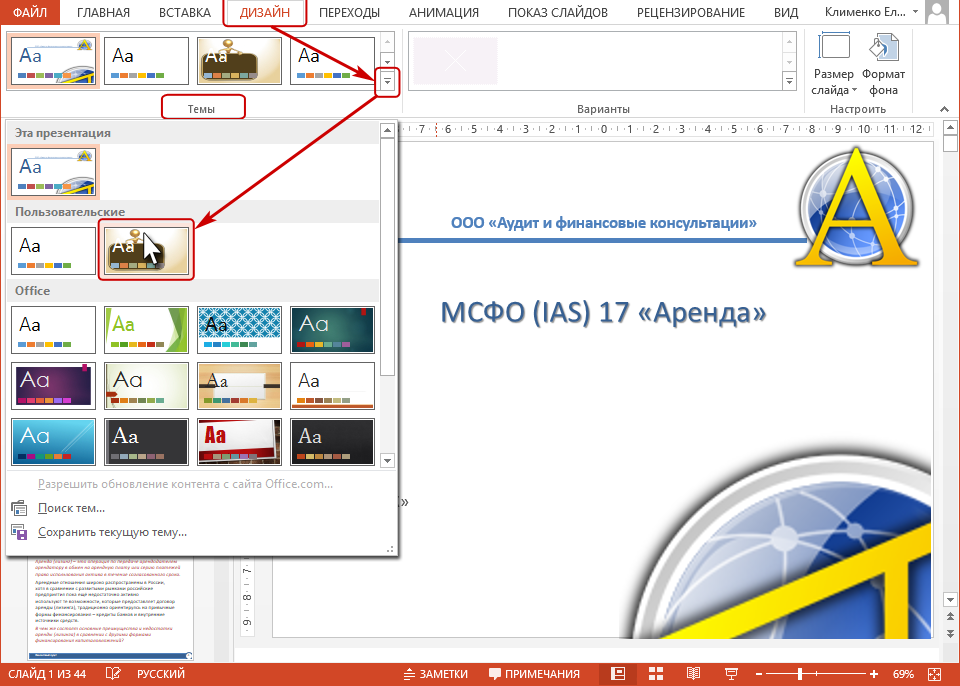Apply the purple Ion Boardroom theme

tap(53, 386)
